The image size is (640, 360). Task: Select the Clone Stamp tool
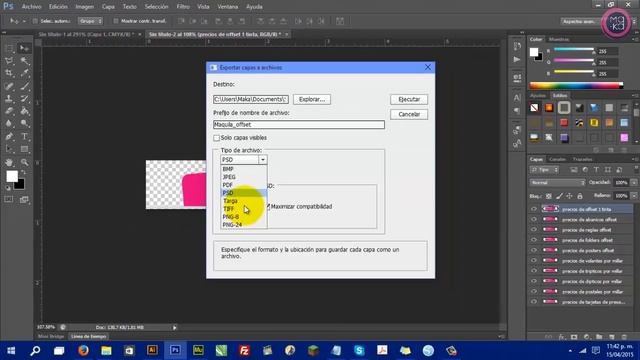point(9,98)
